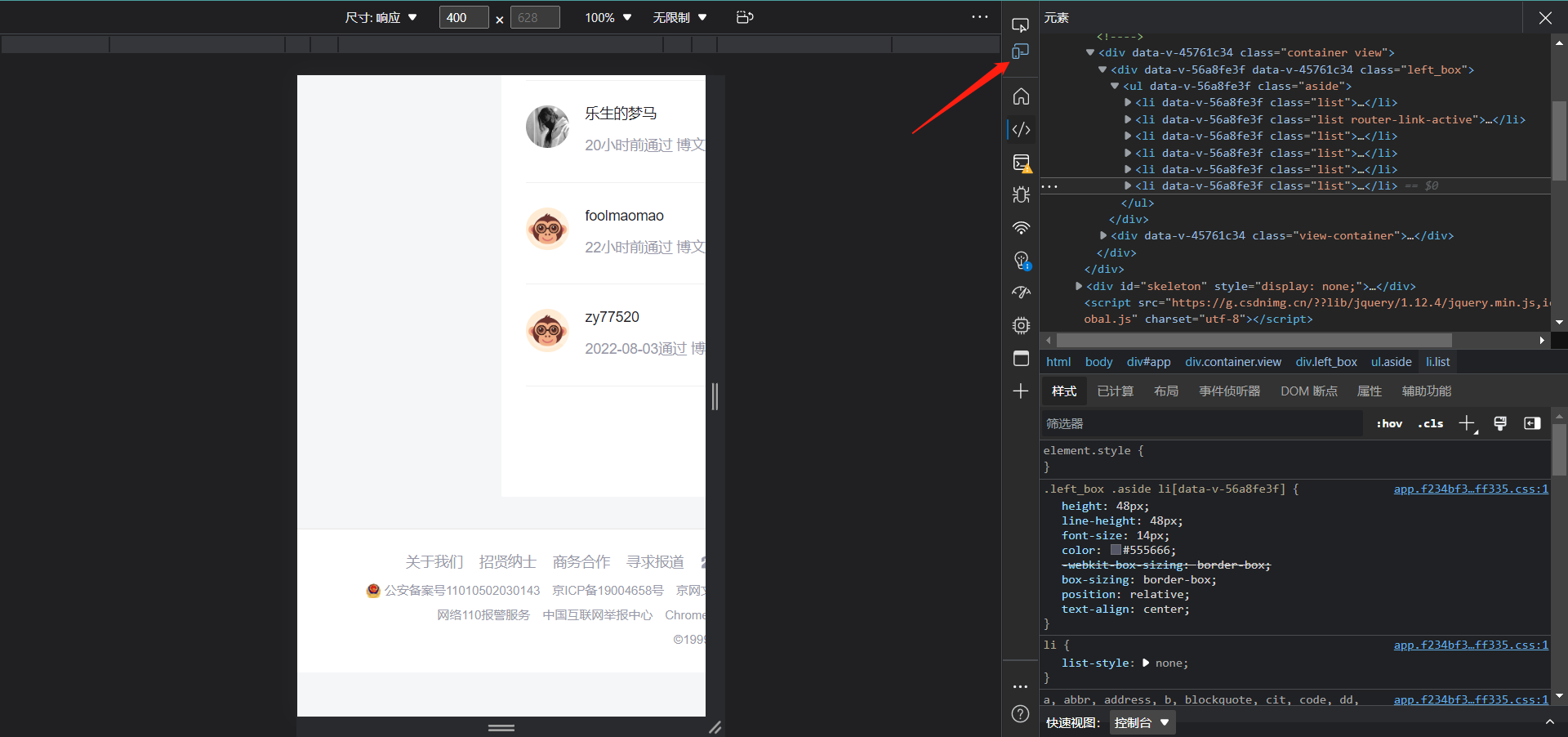Open quick view 控制台 dropdown
The height and width of the screenshot is (737, 1568).
tap(1142, 722)
